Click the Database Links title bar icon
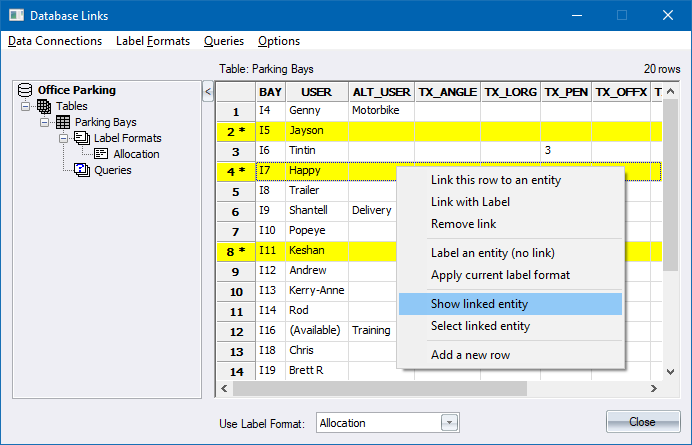 [15, 15]
